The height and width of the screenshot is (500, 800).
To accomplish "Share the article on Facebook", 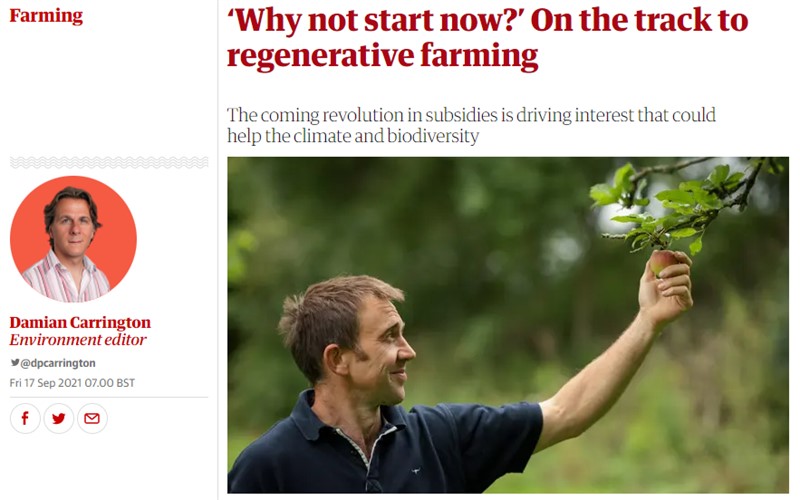I will pos(25,418).
